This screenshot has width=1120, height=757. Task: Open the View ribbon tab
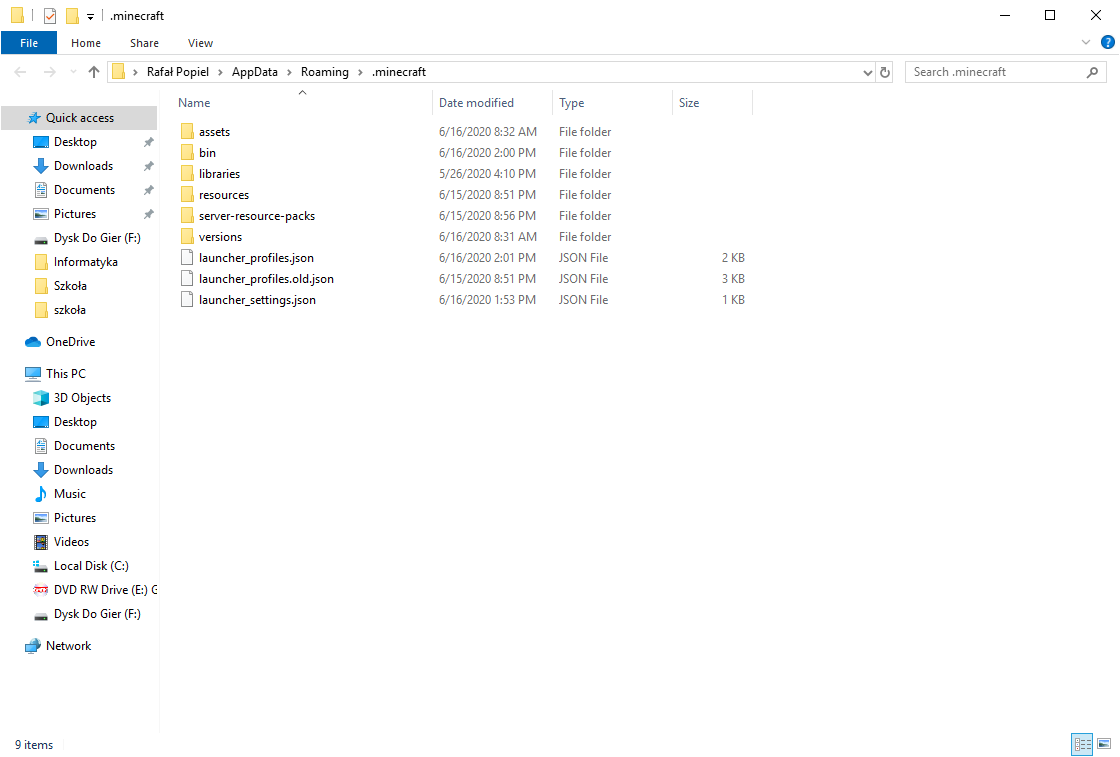tap(200, 43)
